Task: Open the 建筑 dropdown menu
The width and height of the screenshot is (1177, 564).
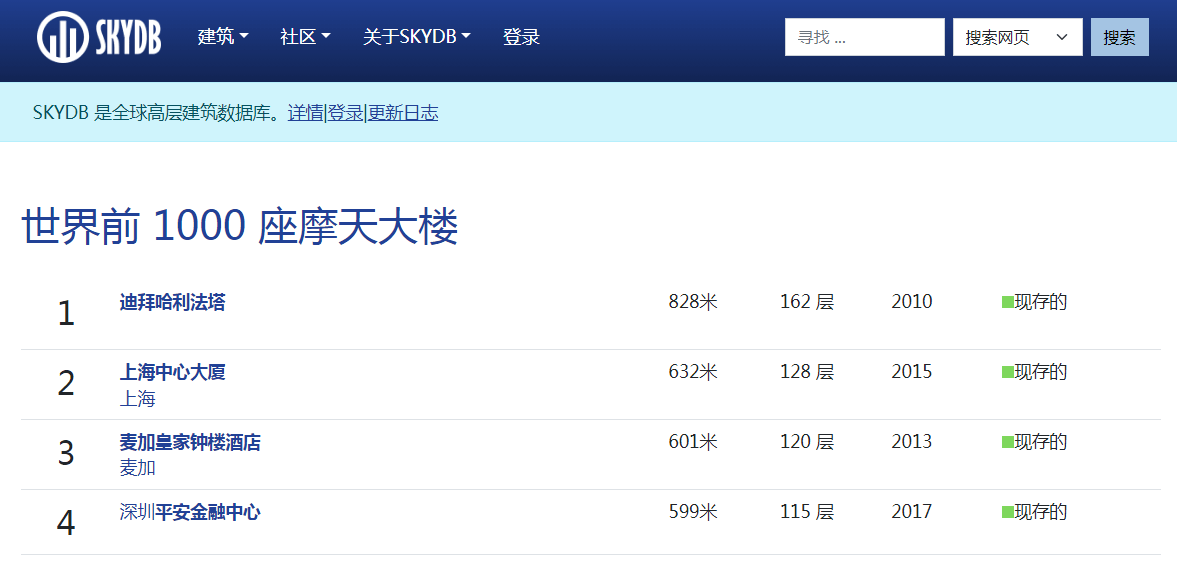Action: (223, 37)
